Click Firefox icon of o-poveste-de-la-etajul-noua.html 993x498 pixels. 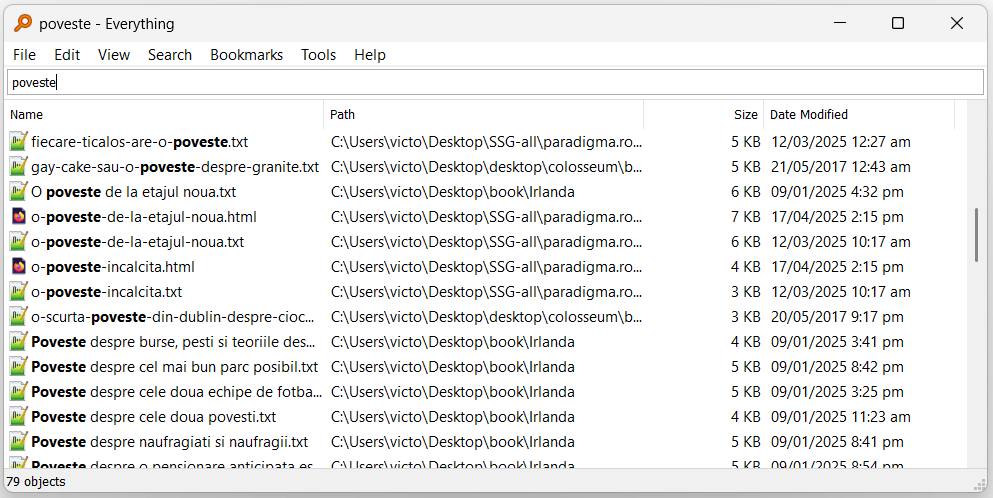[x=19, y=217]
